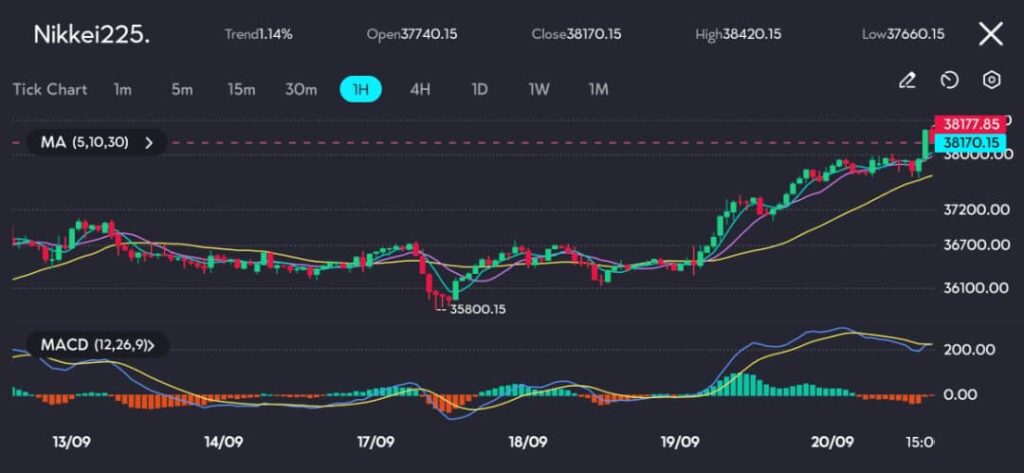Switch chart to 15m timeframe
This screenshot has height=473, width=1024.
241,89
